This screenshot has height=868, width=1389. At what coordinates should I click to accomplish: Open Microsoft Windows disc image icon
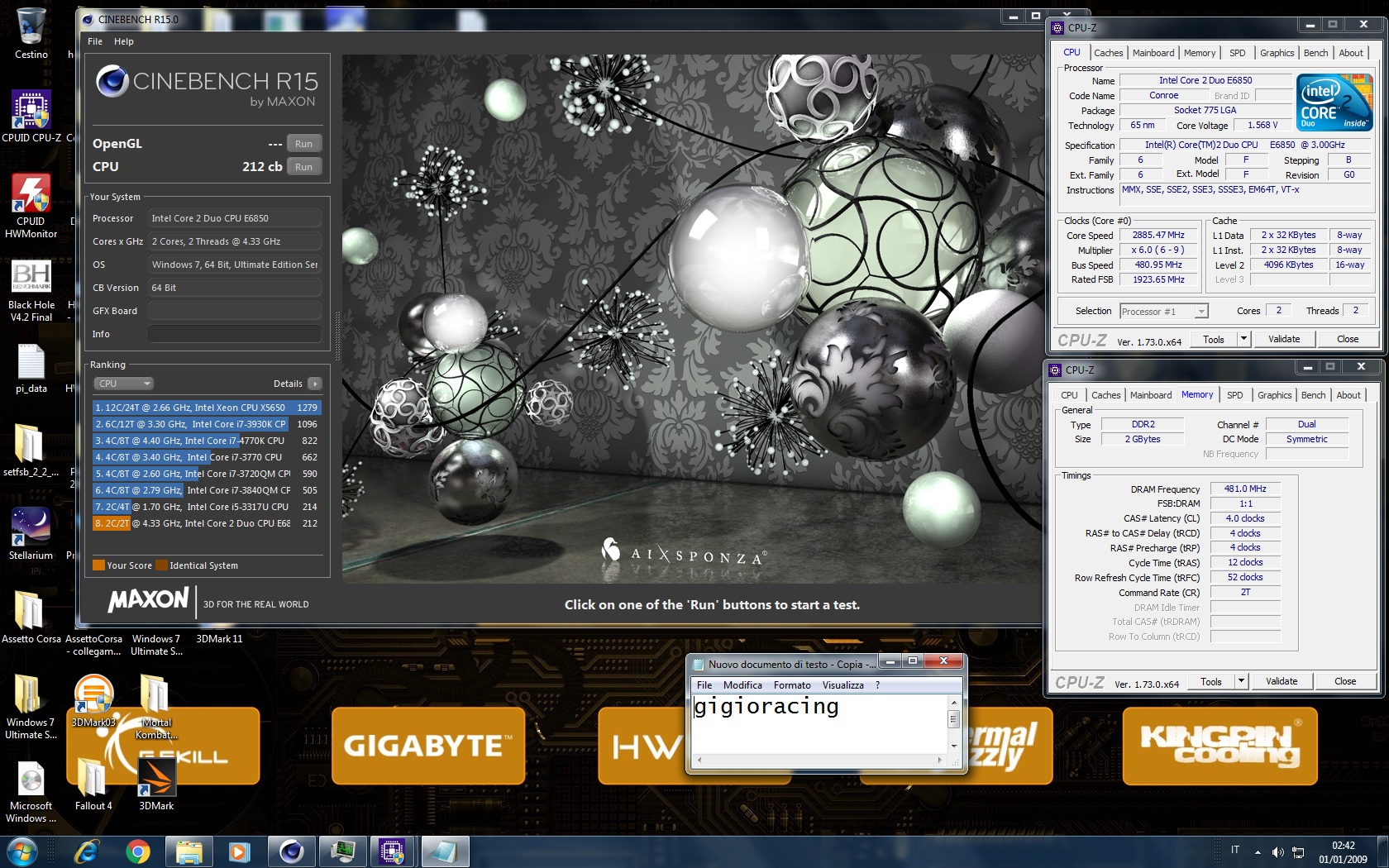pyautogui.click(x=31, y=792)
